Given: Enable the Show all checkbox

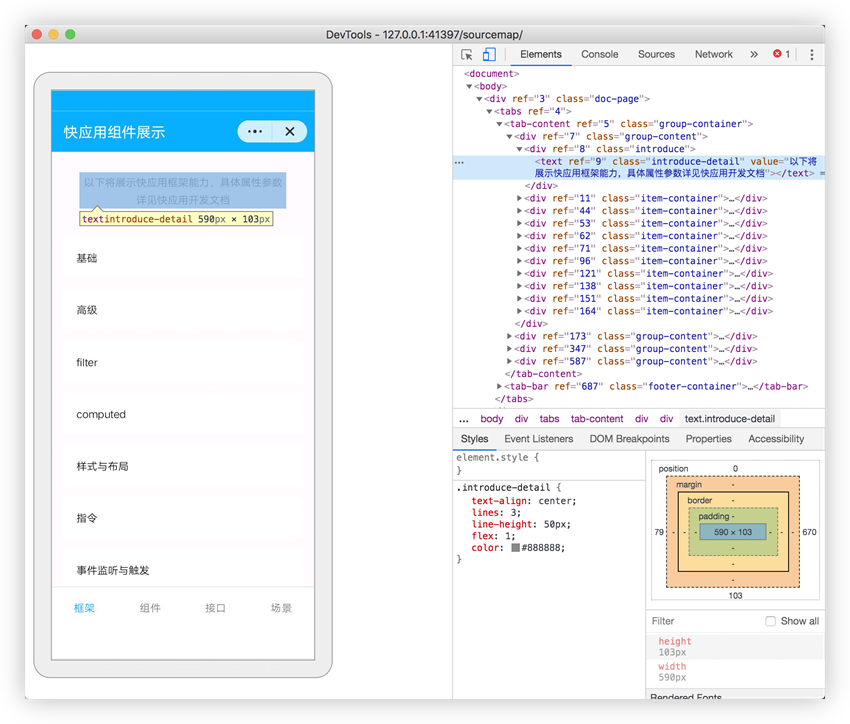Looking at the screenshot, I should (770, 621).
